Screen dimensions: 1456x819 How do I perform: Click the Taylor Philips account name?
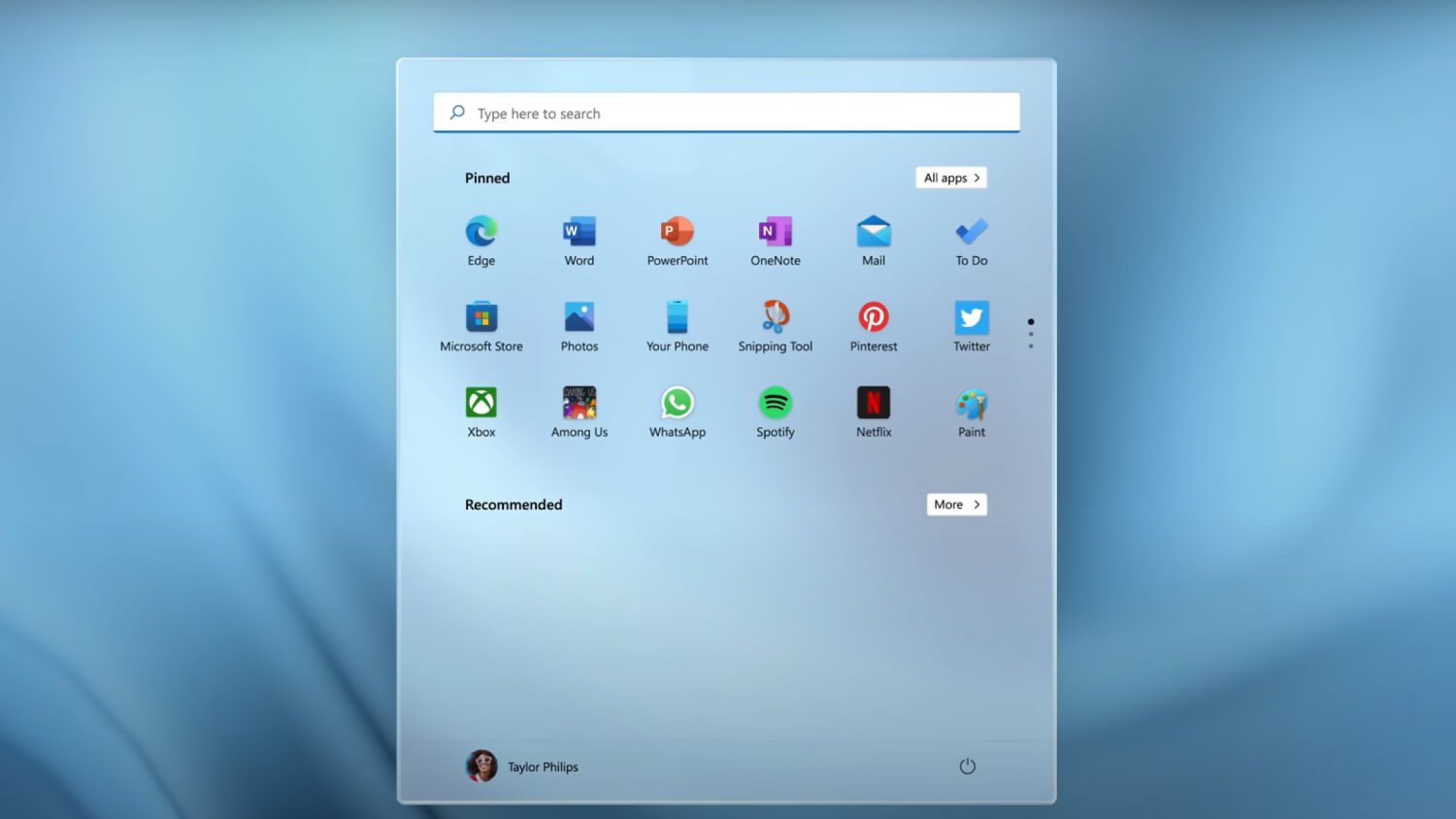click(x=543, y=767)
